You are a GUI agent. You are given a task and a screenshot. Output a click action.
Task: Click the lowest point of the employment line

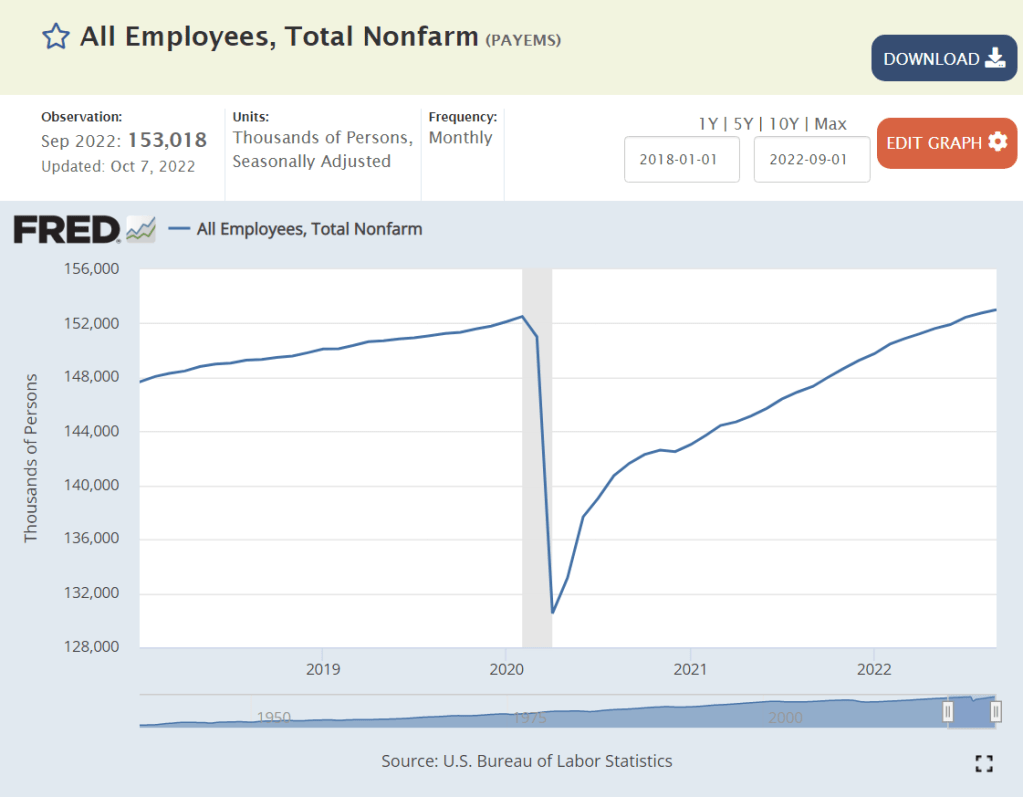point(553,612)
